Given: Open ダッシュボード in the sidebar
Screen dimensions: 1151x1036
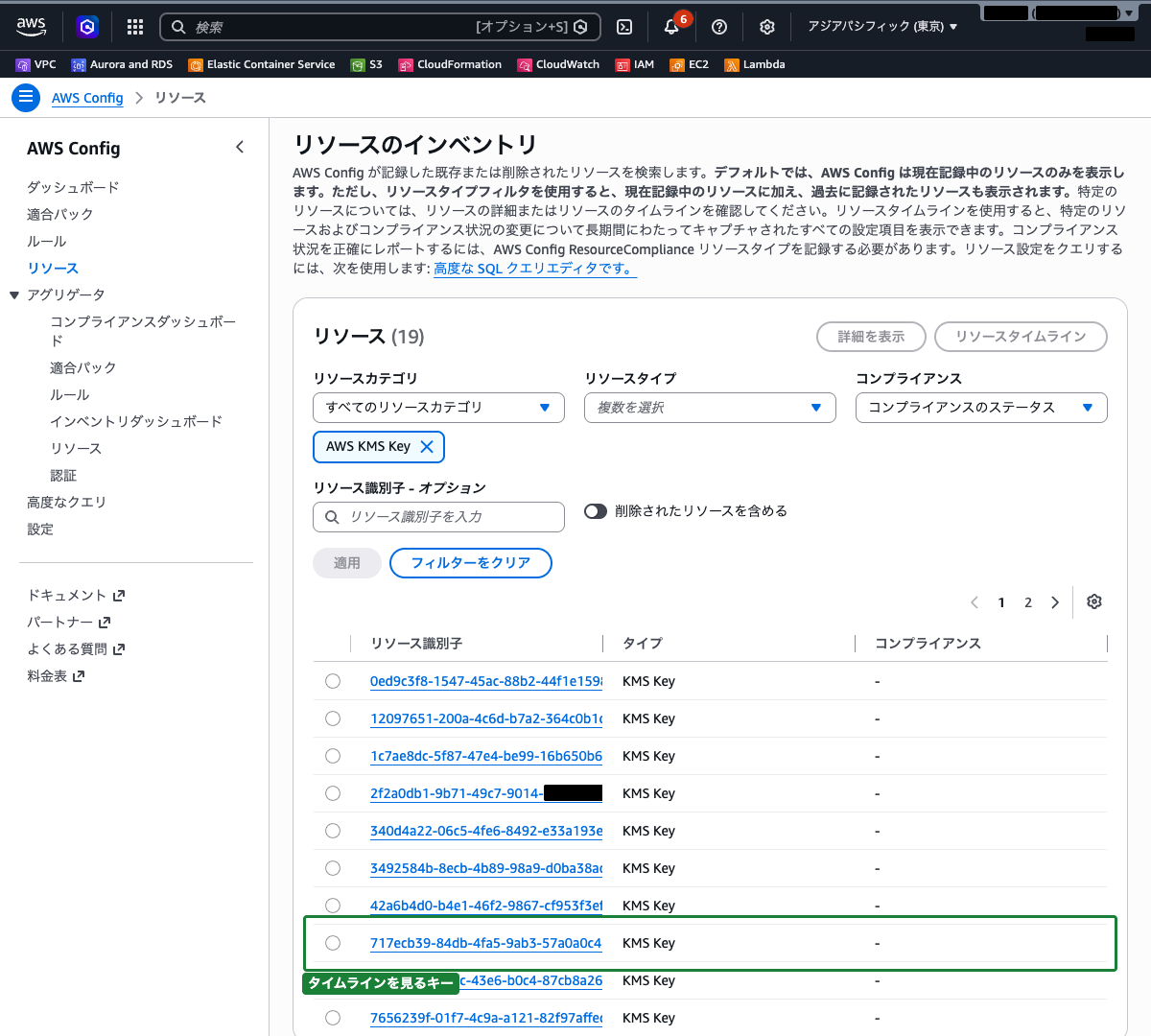Looking at the screenshot, I should pyautogui.click(x=73, y=187).
